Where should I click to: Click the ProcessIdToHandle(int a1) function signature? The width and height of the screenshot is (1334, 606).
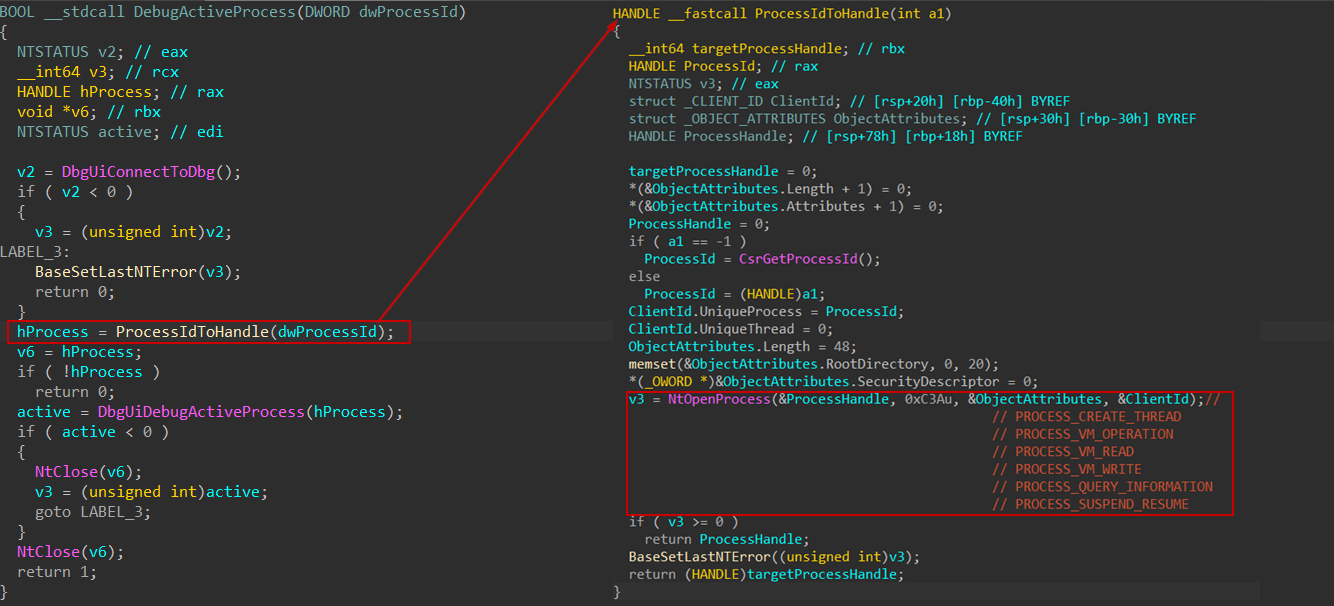782,14
